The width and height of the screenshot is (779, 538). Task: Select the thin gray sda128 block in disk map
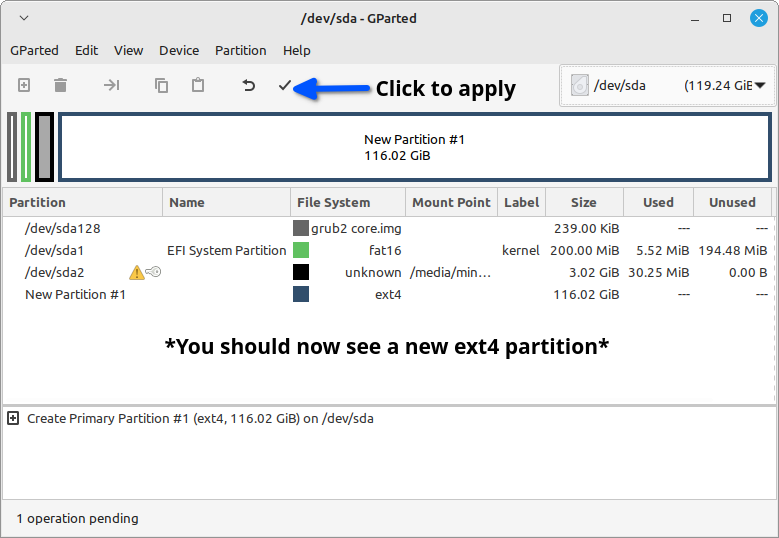12,147
